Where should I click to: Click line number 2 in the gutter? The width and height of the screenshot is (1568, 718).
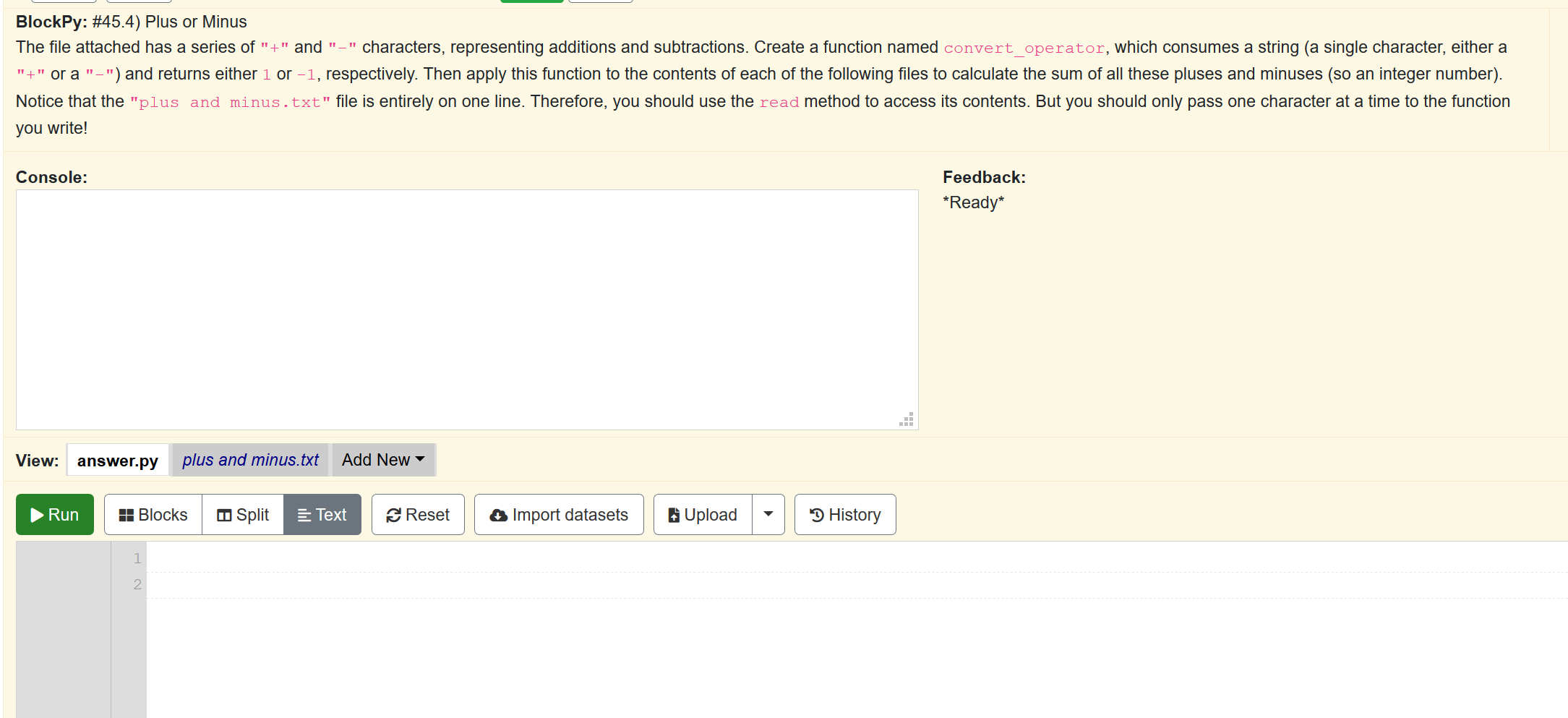coord(137,584)
